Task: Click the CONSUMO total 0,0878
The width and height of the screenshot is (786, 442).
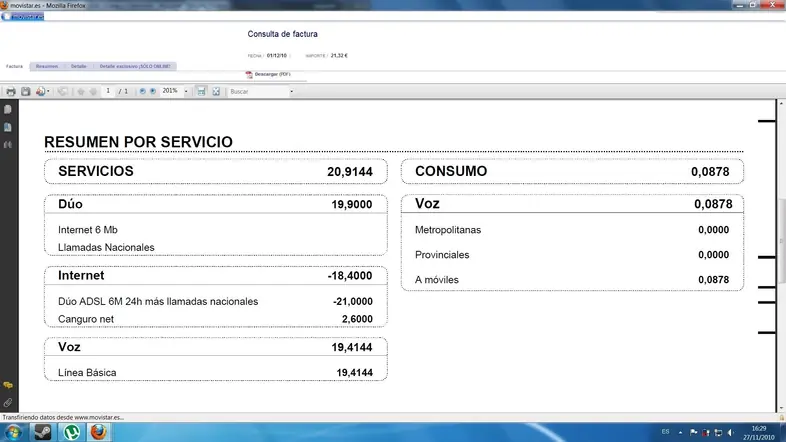Action: [710, 172]
